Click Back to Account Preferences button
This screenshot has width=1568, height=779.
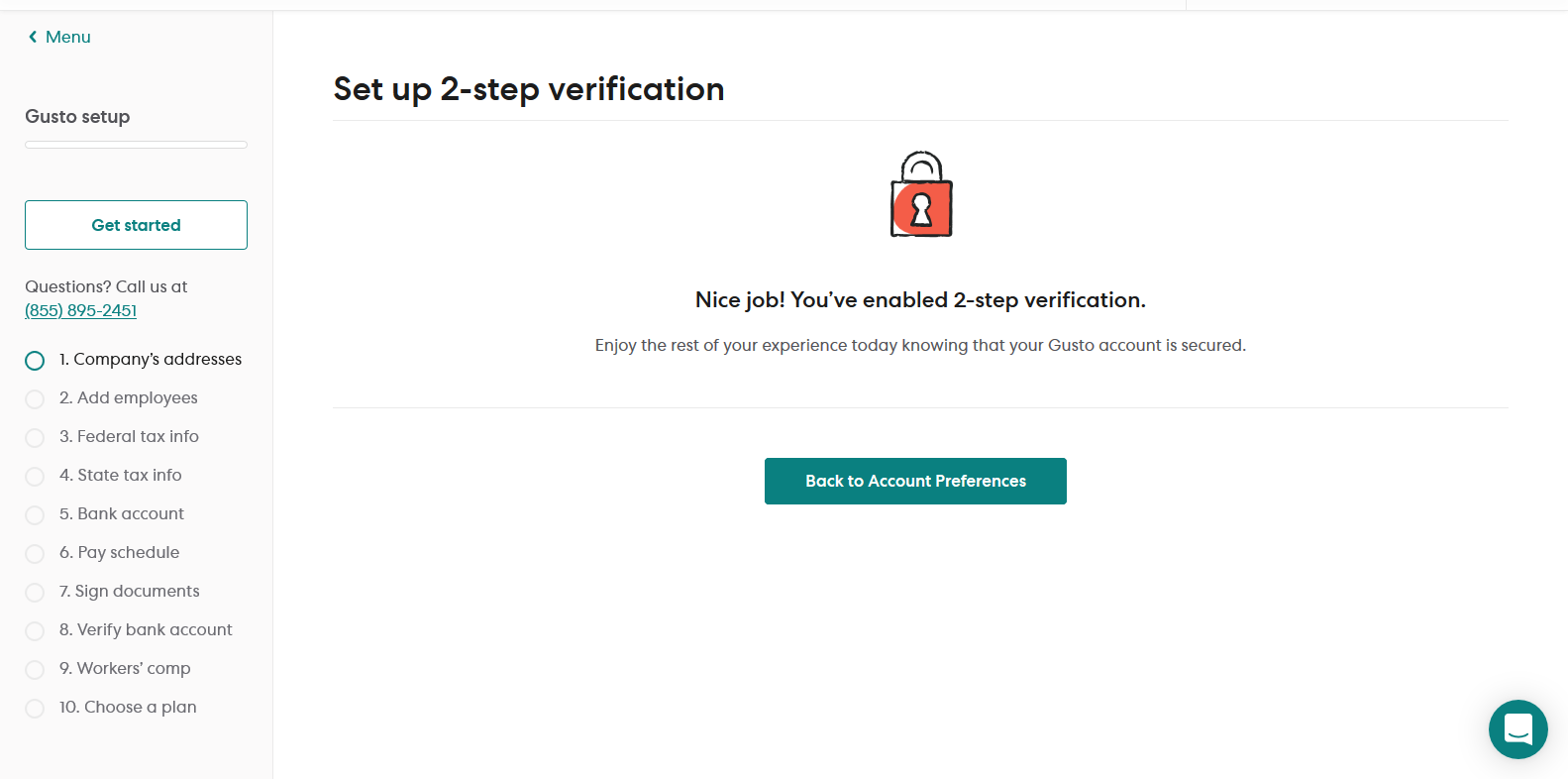(915, 481)
